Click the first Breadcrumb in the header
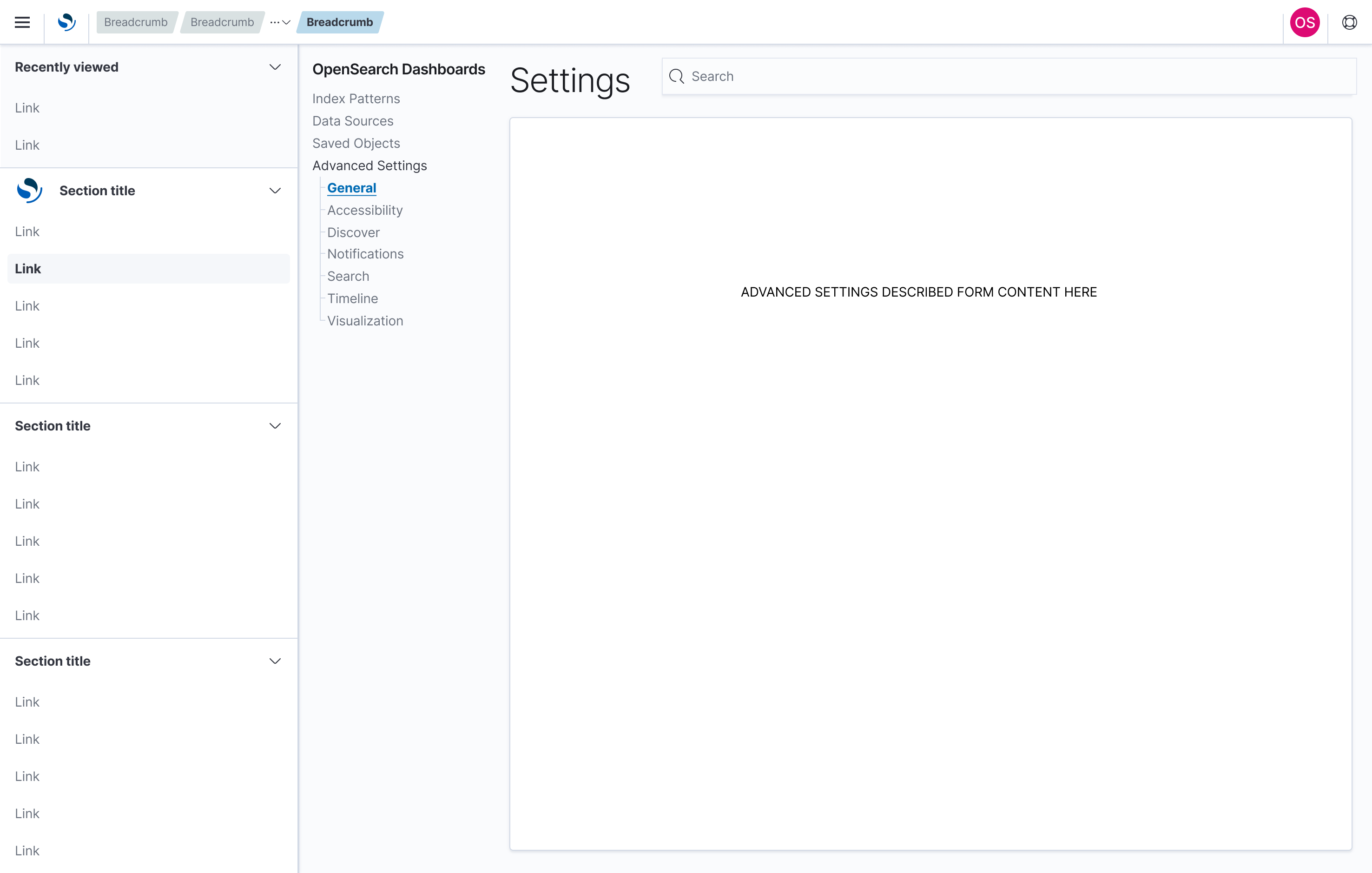Viewport: 1372px width, 873px height. [x=136, y=22]
